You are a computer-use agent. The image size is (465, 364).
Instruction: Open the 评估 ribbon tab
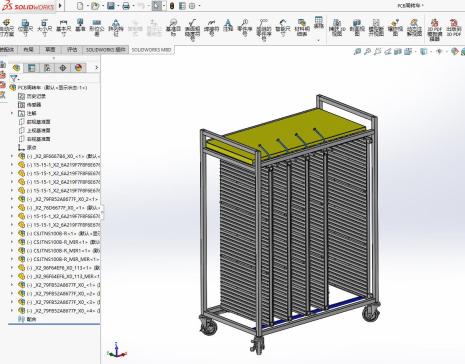tap(72, 50)
